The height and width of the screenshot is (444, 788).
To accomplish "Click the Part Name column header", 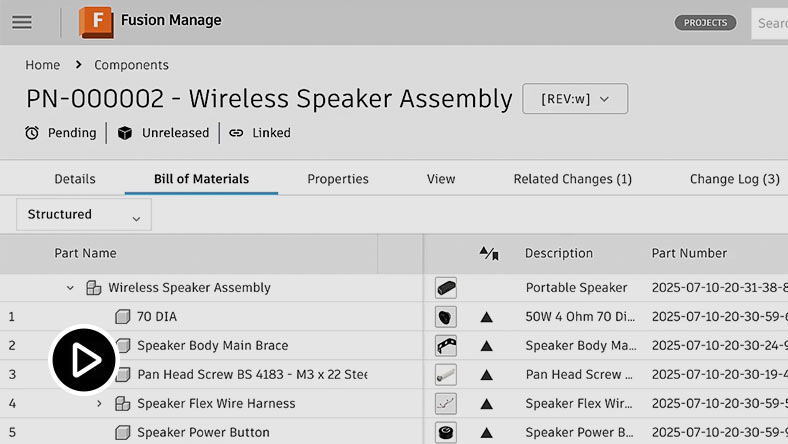I will pos(85,254).
